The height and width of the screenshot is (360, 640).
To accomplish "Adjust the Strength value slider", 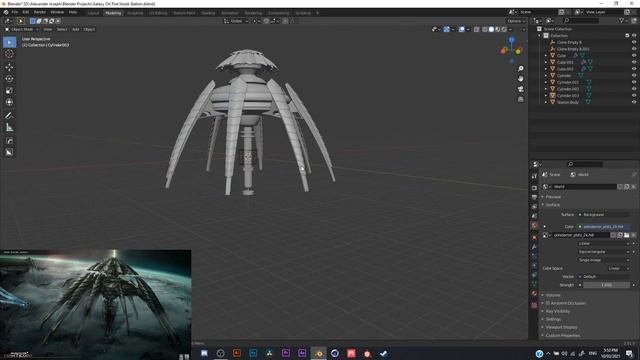I will (x=607, y=285).
